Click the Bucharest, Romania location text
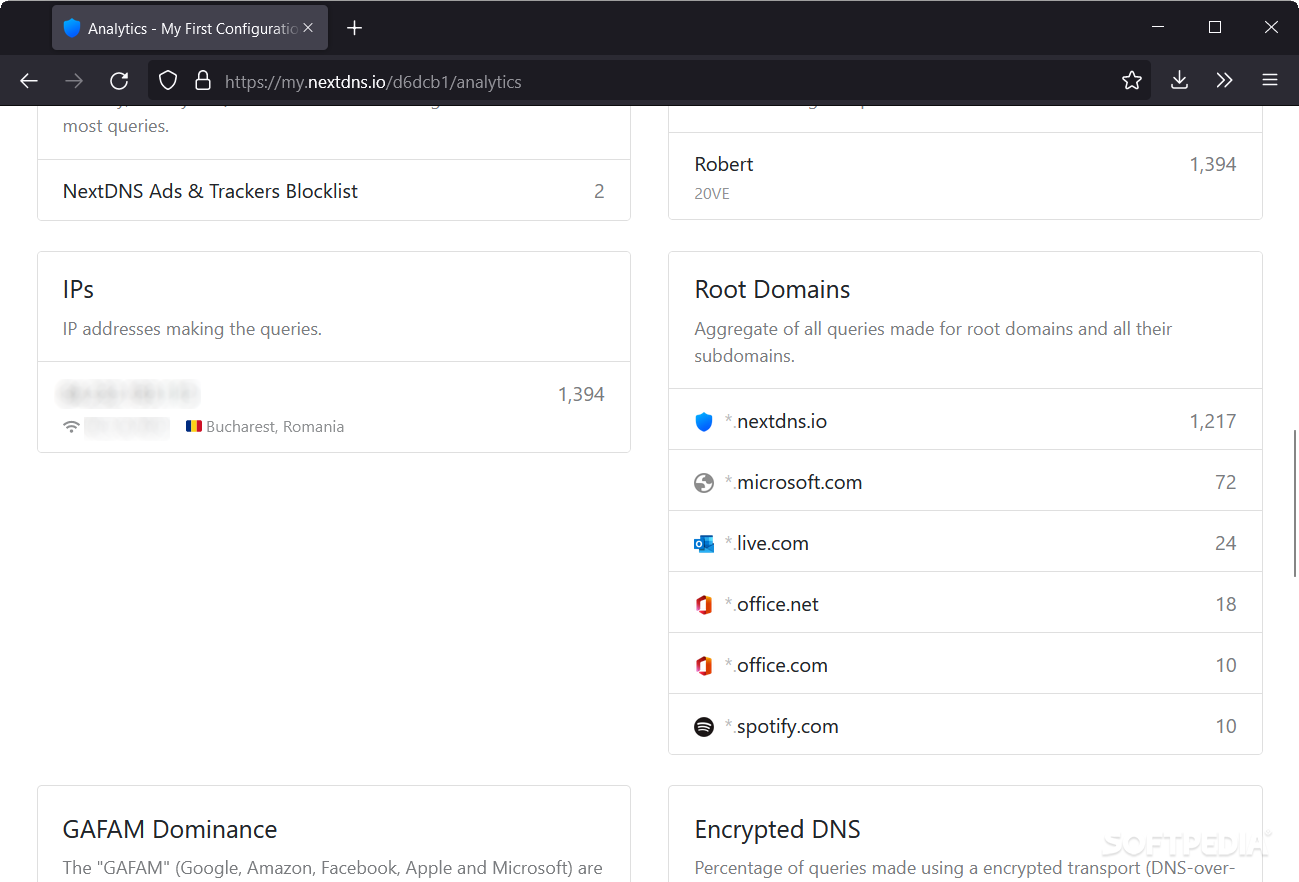The image size is (1299, 882). coord(275,427)
